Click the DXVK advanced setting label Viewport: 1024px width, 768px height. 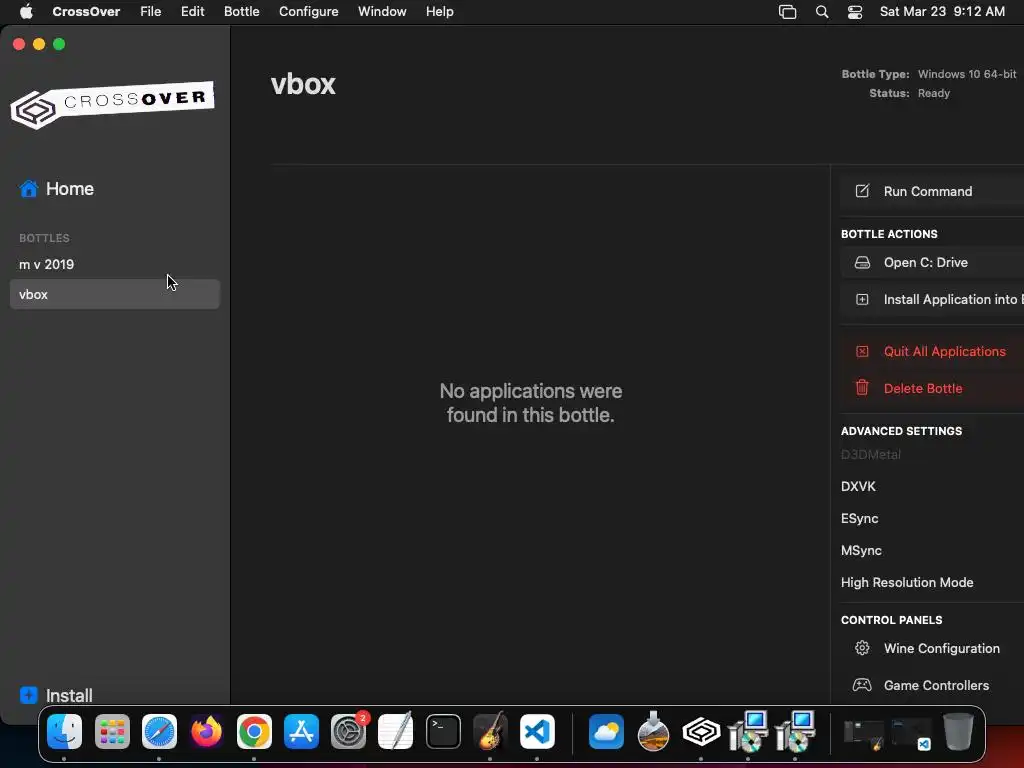pyautogui.click(x=858, y=487)
